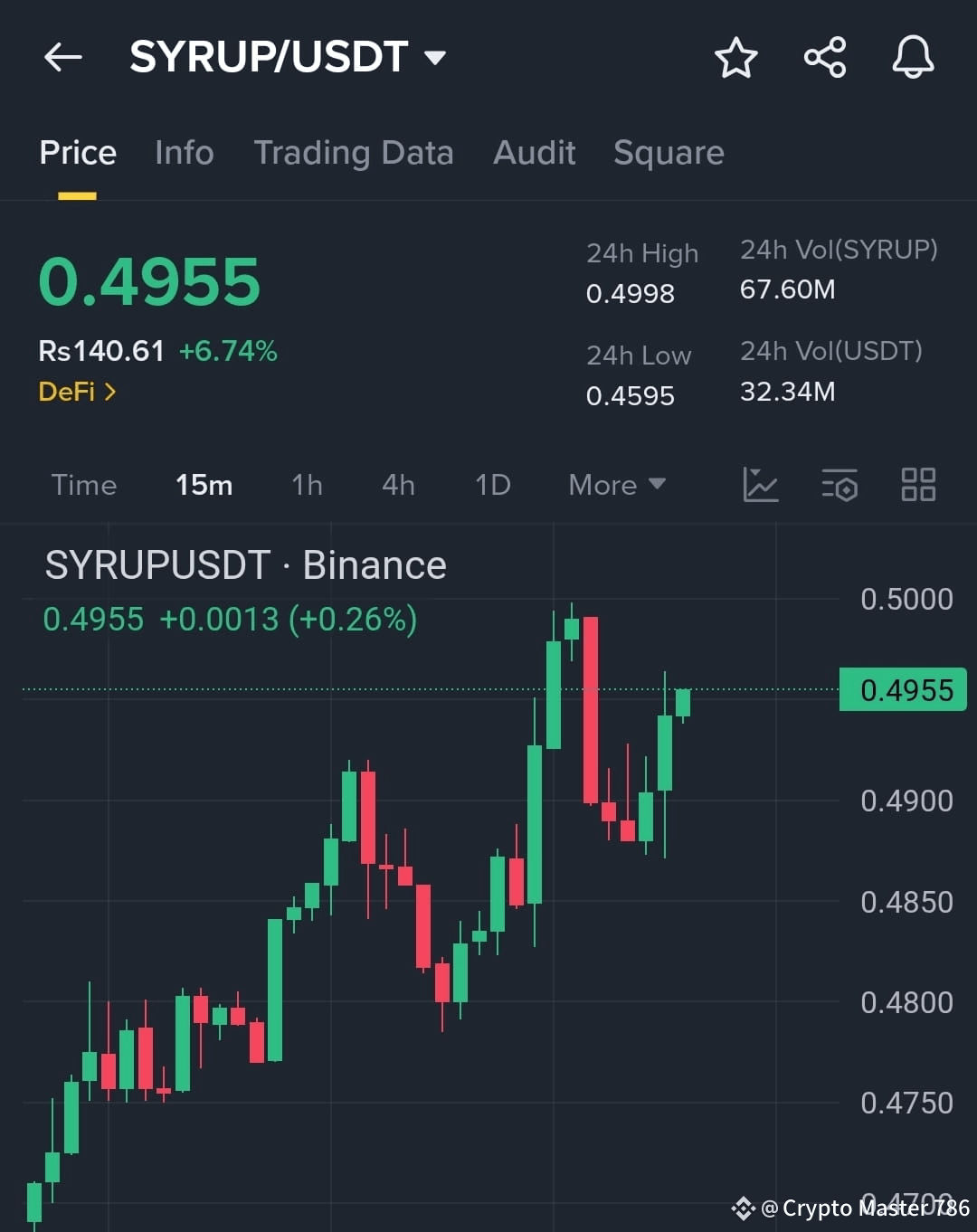Image resolution: width=977 pixels, height=1232 pixels.
Task: Tap the +6.74% change value
Action: point(228,351)
